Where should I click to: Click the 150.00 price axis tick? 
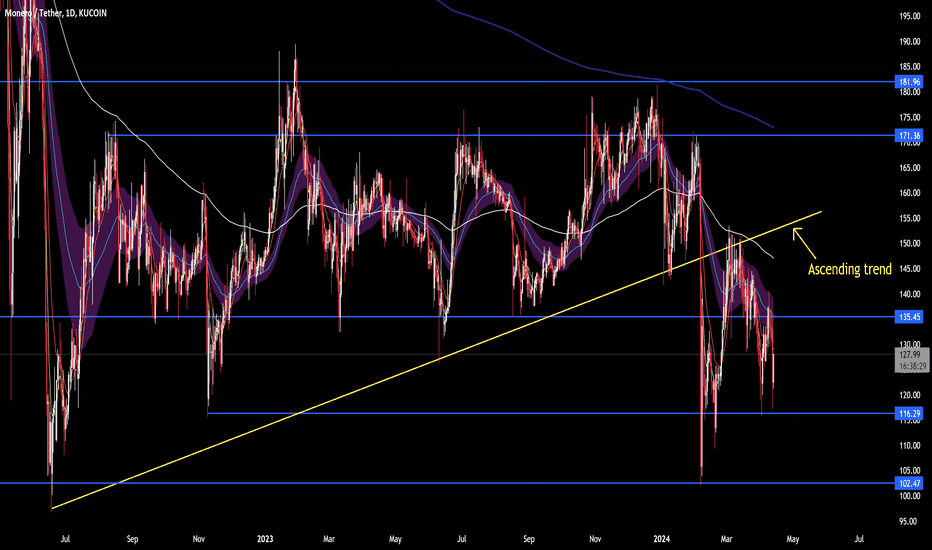[910, 244]
